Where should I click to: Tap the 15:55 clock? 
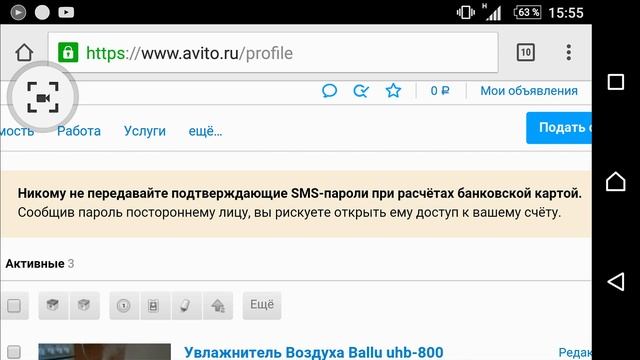click(566, 13)
